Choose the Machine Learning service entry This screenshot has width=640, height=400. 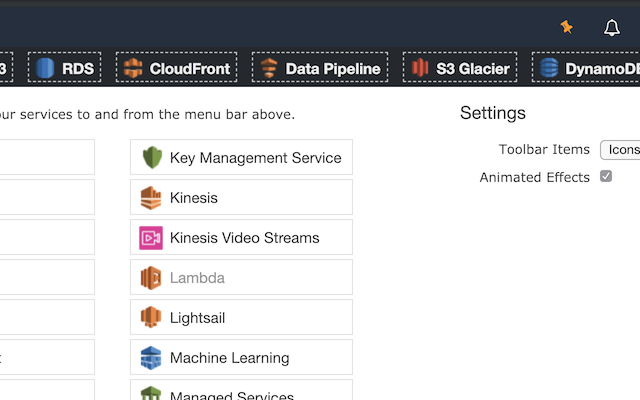pyautogui.click(x=241, y=357)
